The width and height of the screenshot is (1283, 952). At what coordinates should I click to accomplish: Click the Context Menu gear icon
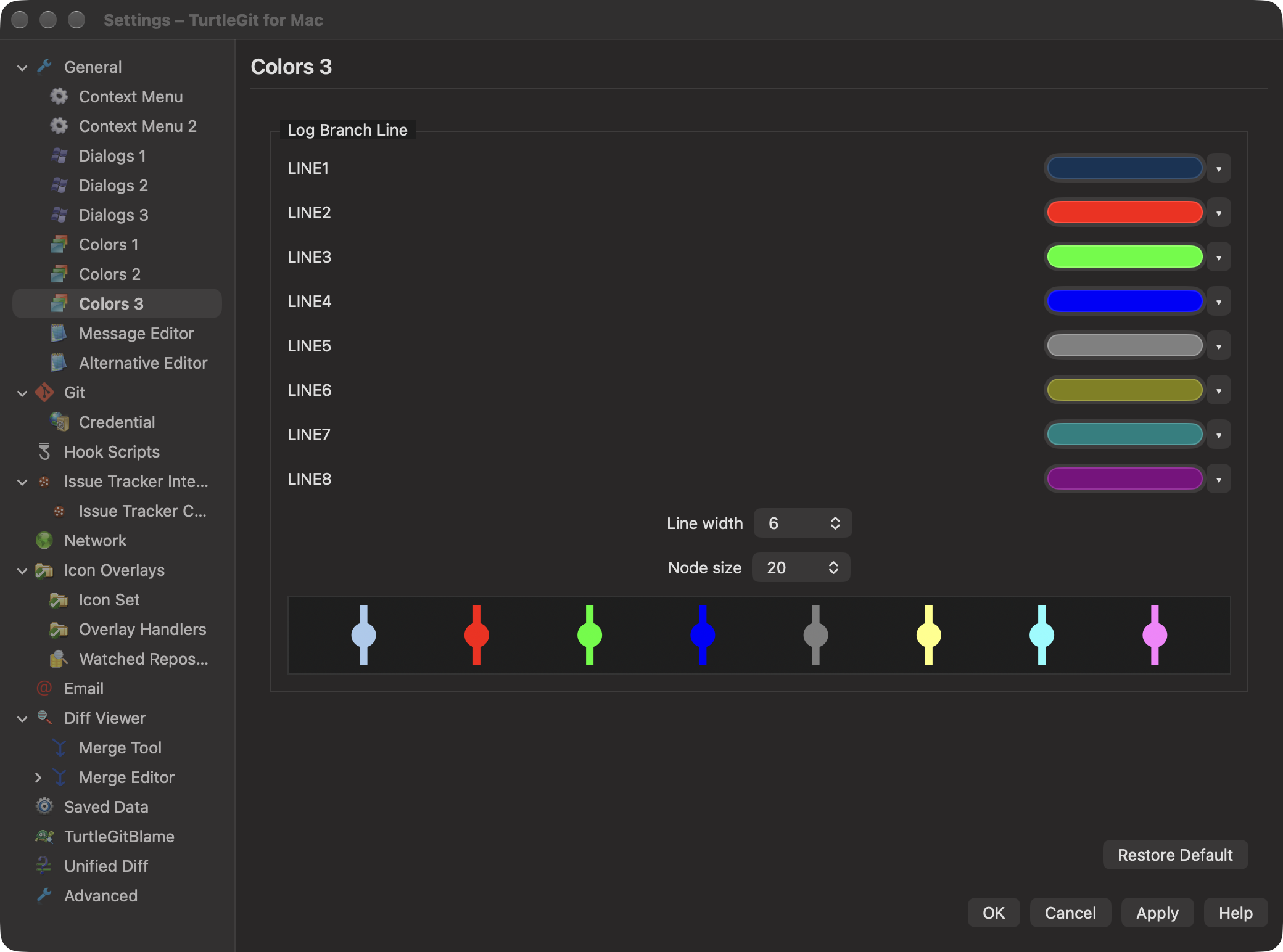(59, 96)
